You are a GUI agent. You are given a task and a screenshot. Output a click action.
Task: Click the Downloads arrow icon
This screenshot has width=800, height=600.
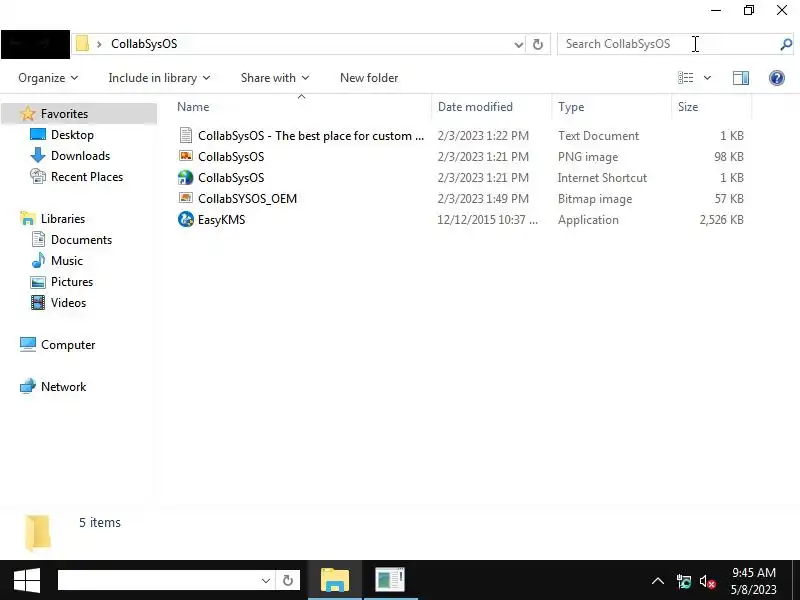click(38, 155)
